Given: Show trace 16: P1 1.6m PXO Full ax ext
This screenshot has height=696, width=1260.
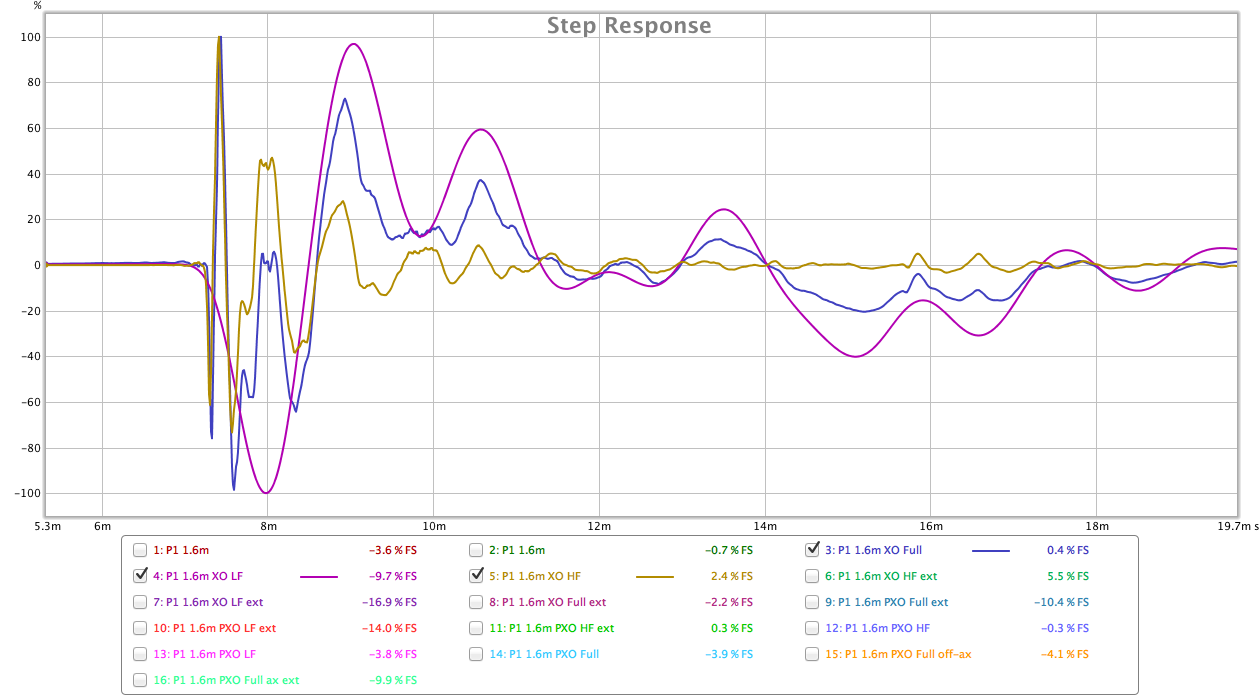Looking at the screenshot, I should 140,680.
